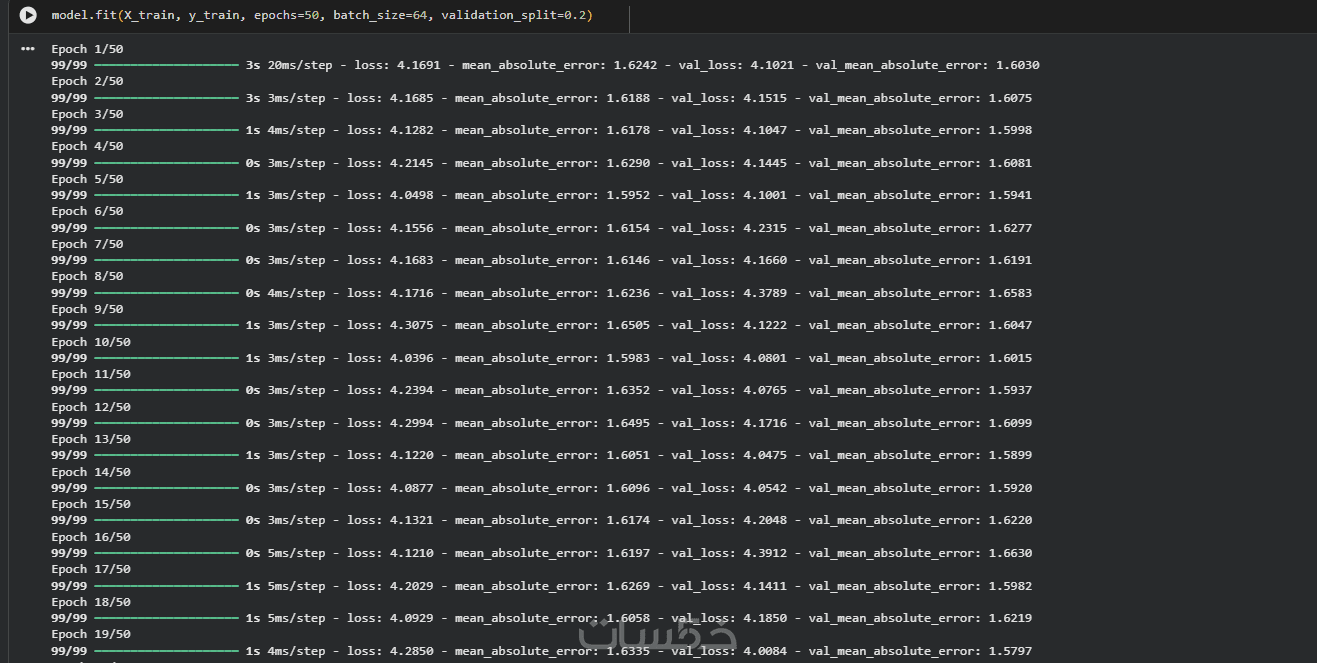Viewport: 1317px width, 663px height.
Task: Click the val_mean_absolute_error value 1.6191
Action: pyautogui.click(x=1010, y=260)
